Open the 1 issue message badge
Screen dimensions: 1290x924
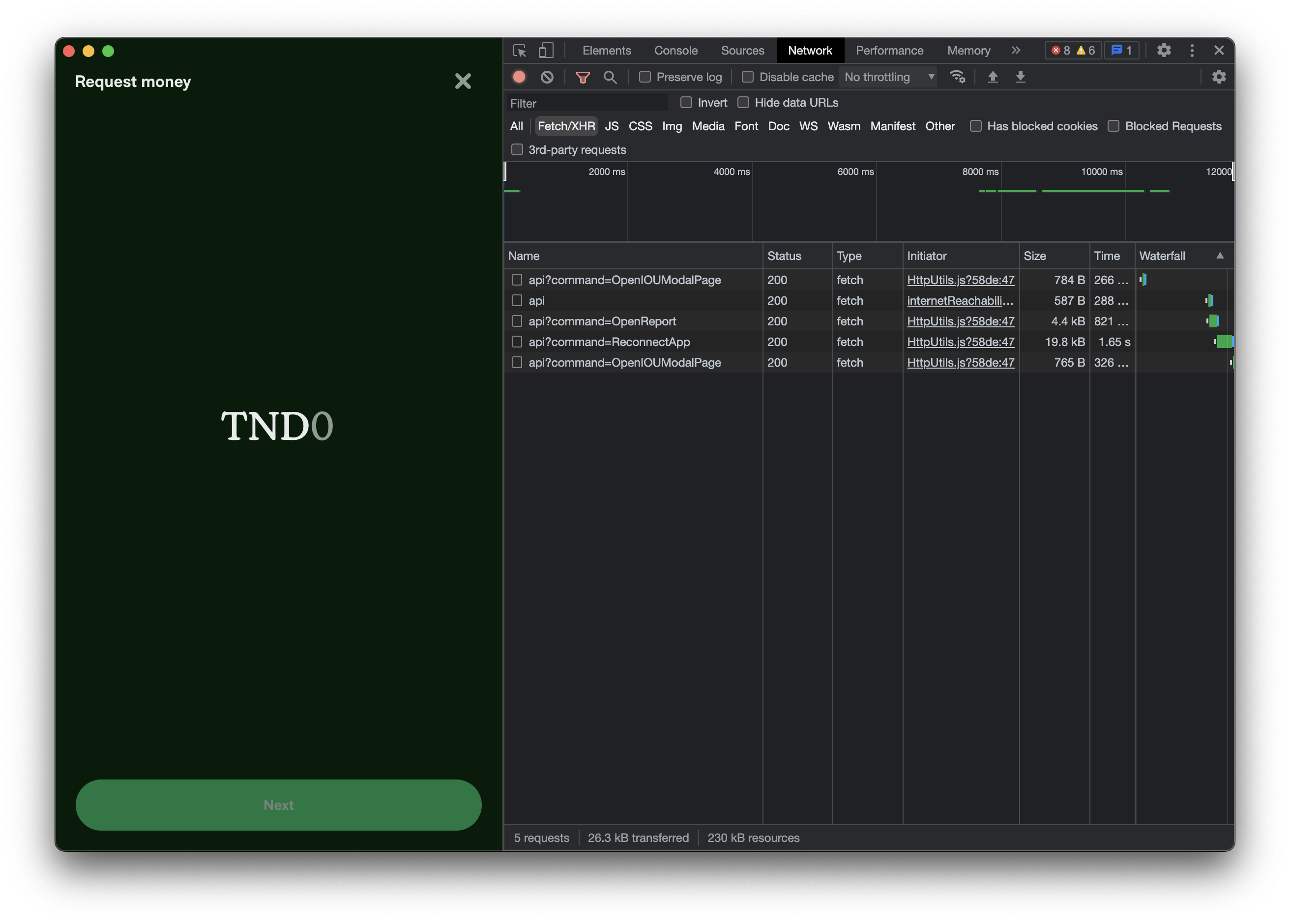(x=1121, y=51)
